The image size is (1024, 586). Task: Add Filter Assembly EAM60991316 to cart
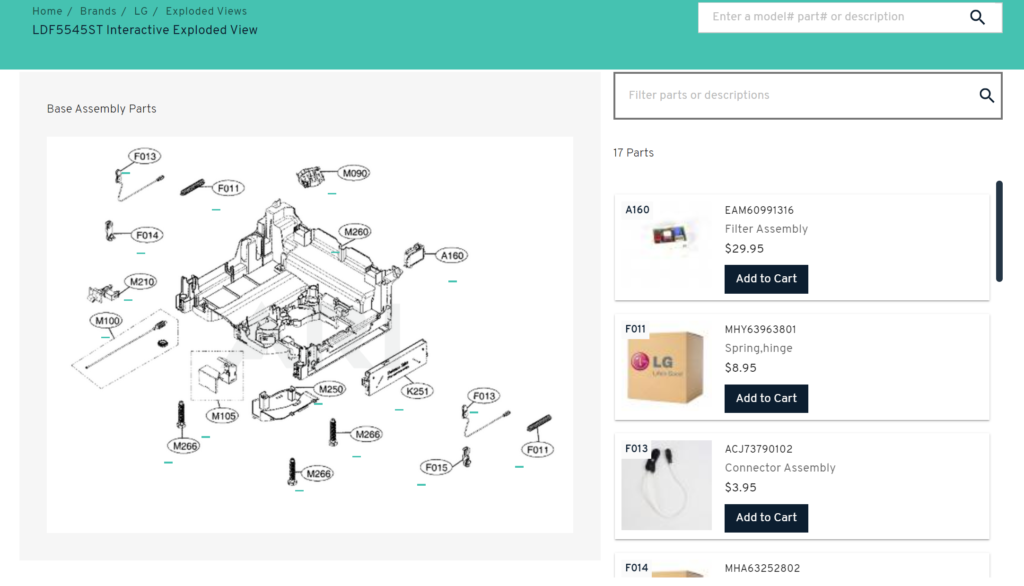(x=766, y=279)
